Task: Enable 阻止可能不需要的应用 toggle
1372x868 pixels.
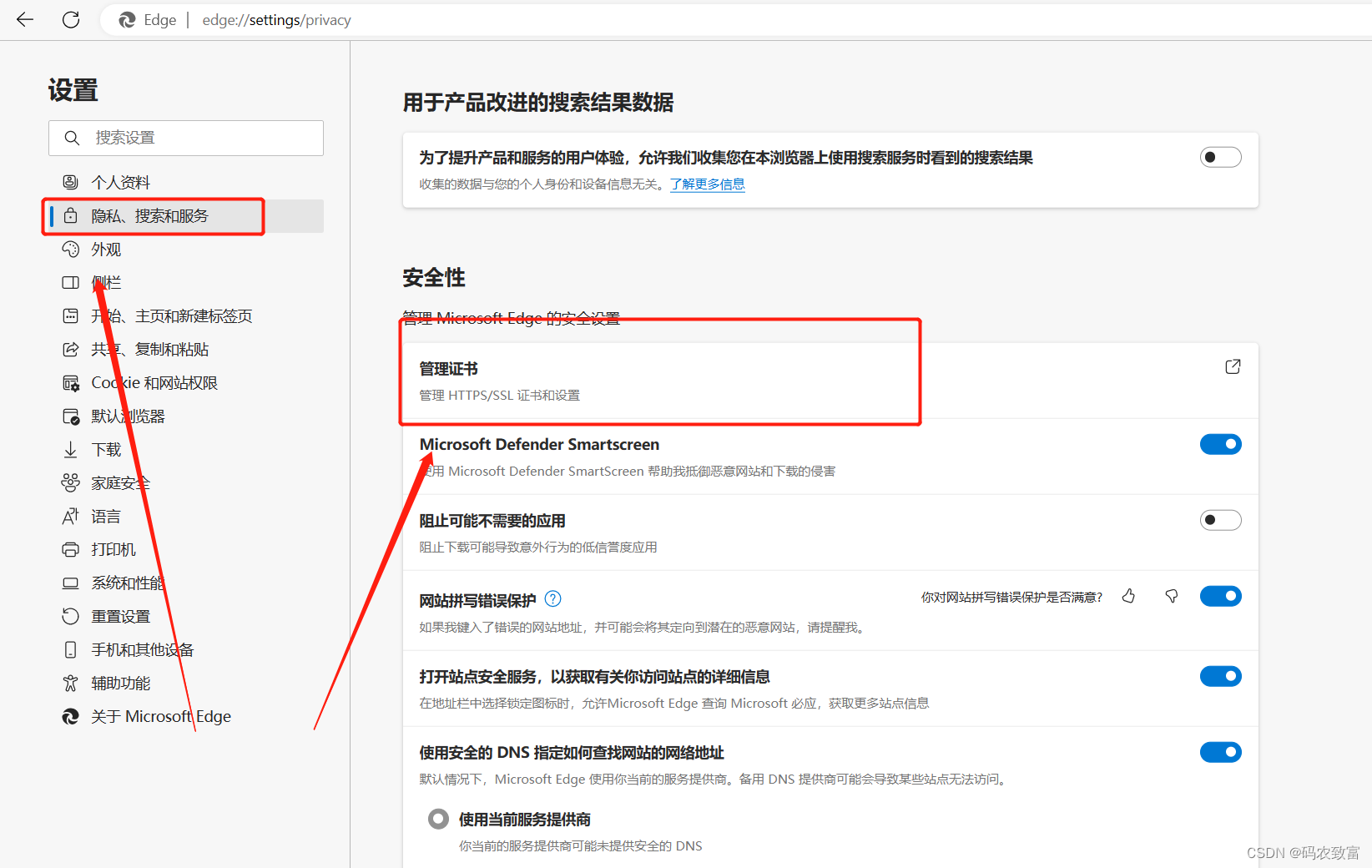Action: [x=1221, y=520]
